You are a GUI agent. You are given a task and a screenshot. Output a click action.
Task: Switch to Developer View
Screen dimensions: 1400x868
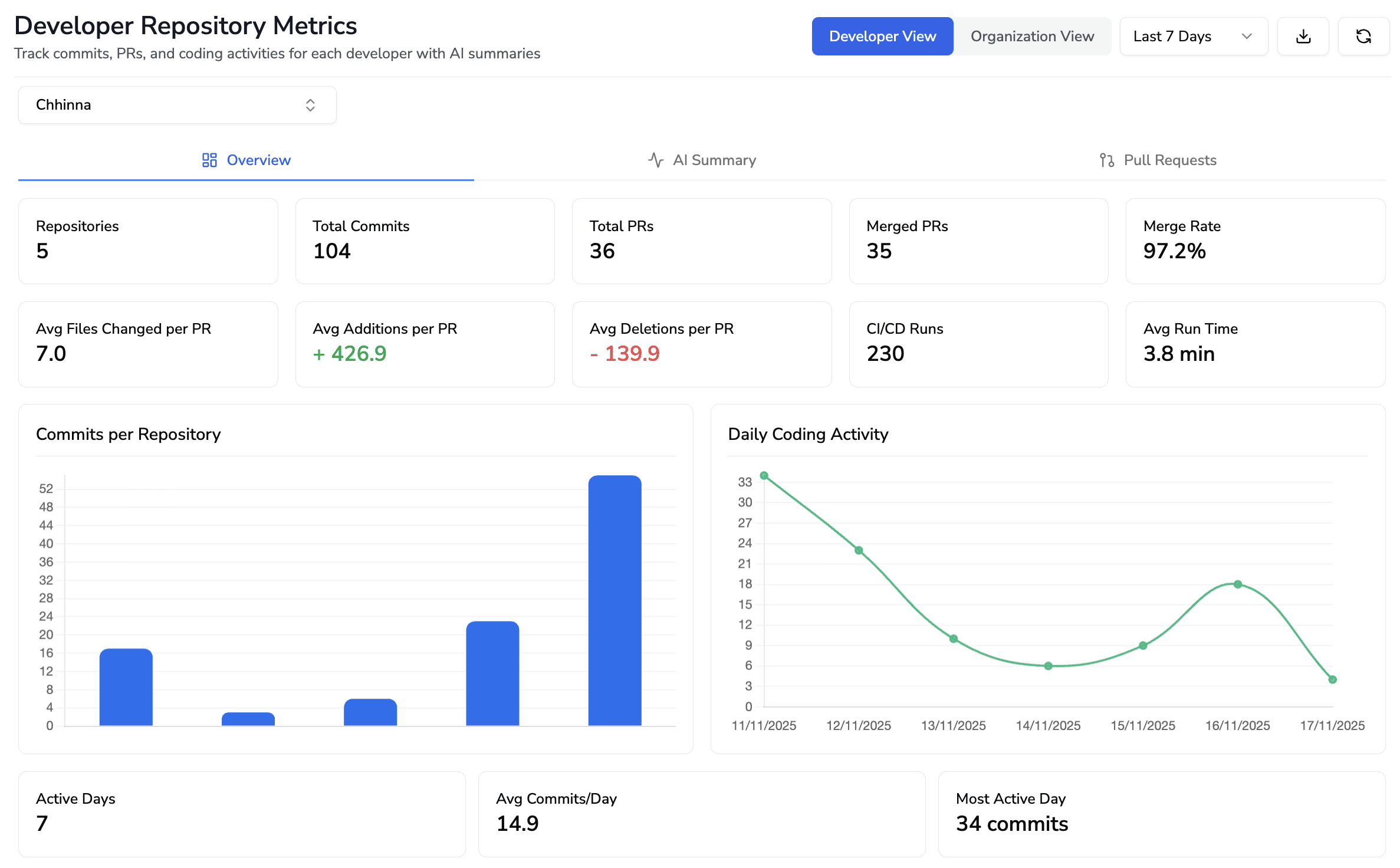(x=882, y=37)
